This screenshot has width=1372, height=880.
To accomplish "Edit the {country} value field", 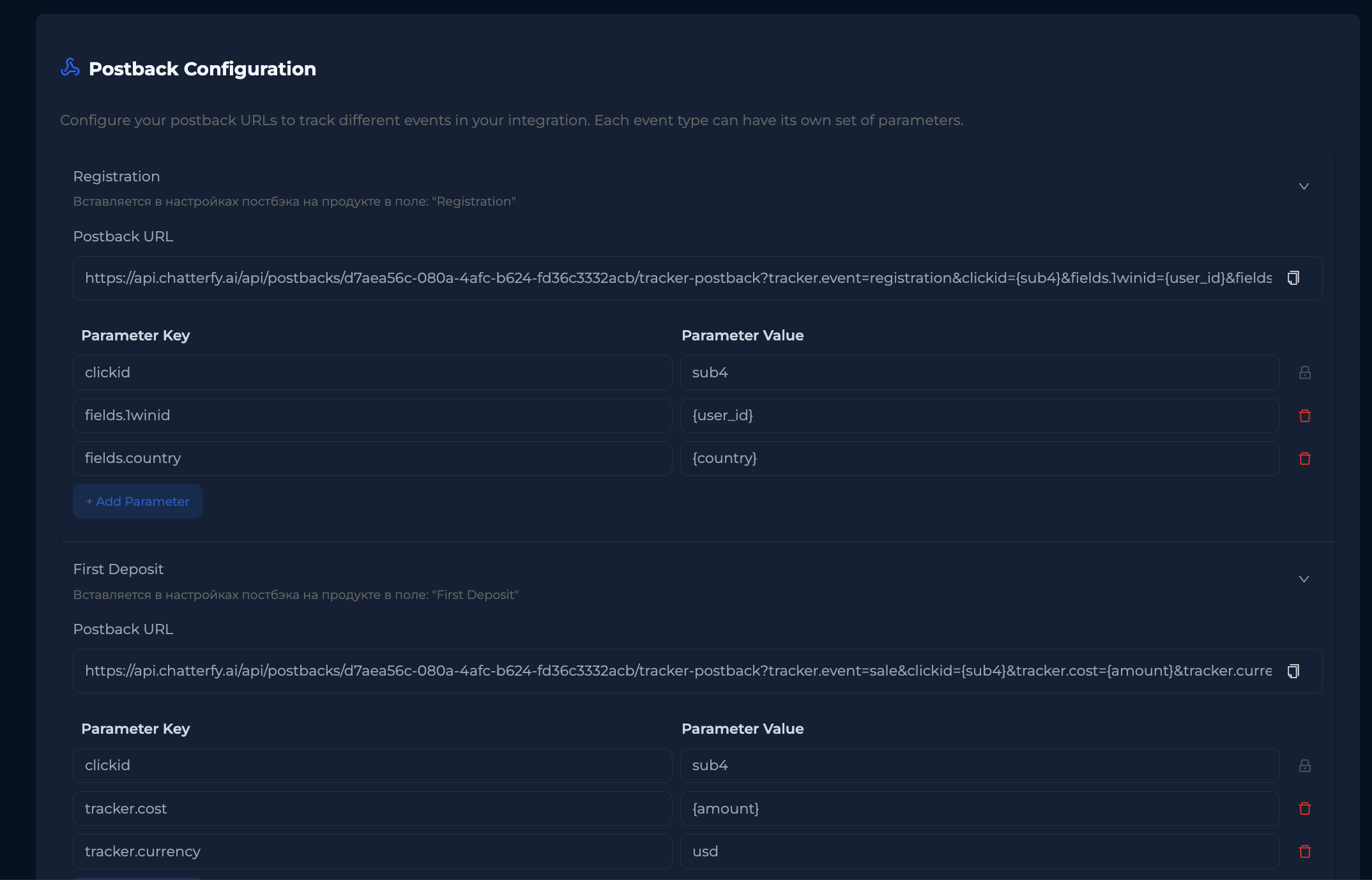I will click(979, 459).
